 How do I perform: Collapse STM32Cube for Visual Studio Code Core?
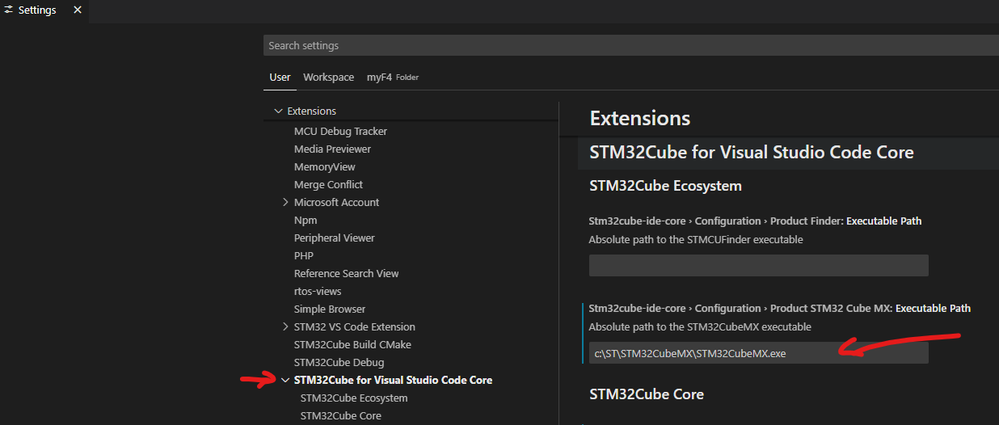285,380
